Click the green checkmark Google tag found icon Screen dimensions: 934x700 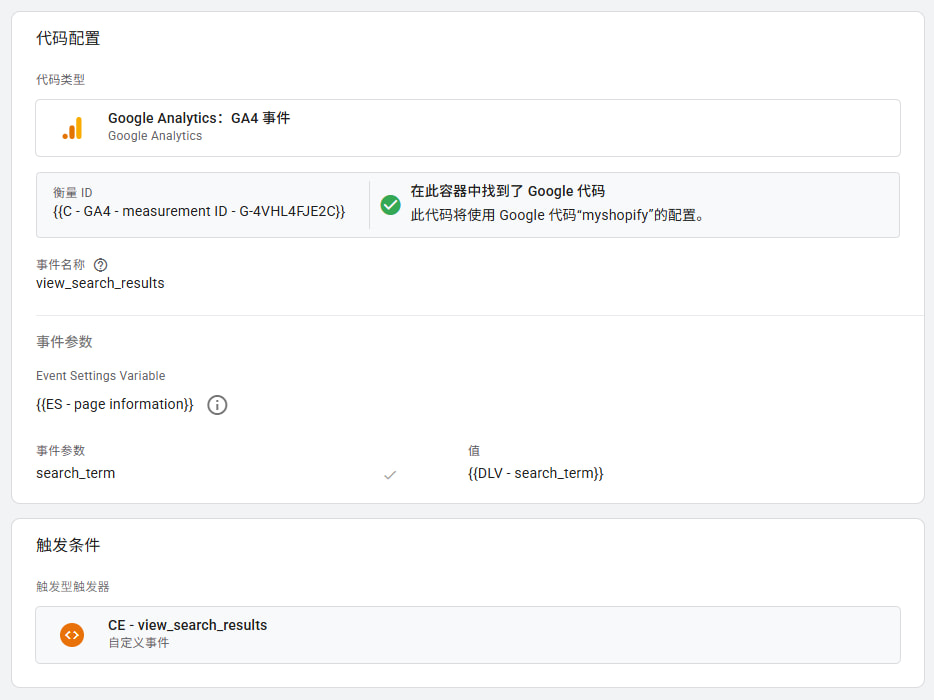click(x=390, y=205)
